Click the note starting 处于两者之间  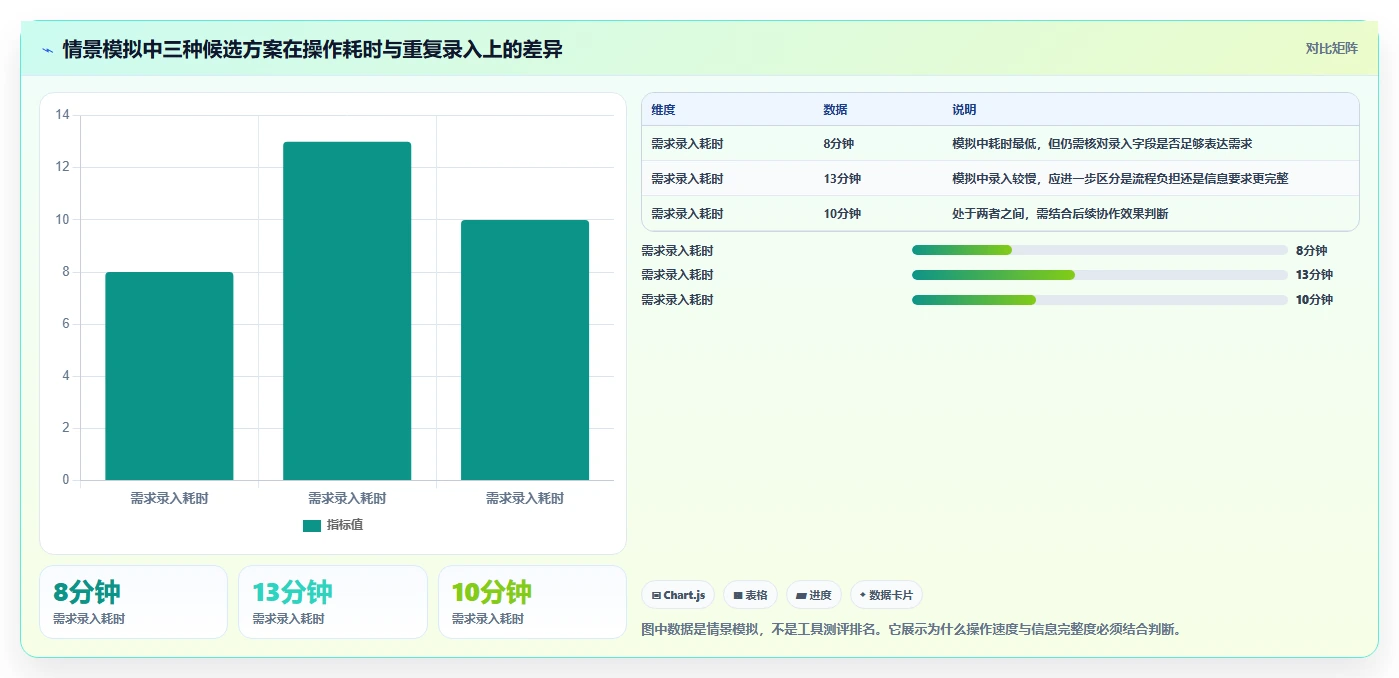[1060, 214]
